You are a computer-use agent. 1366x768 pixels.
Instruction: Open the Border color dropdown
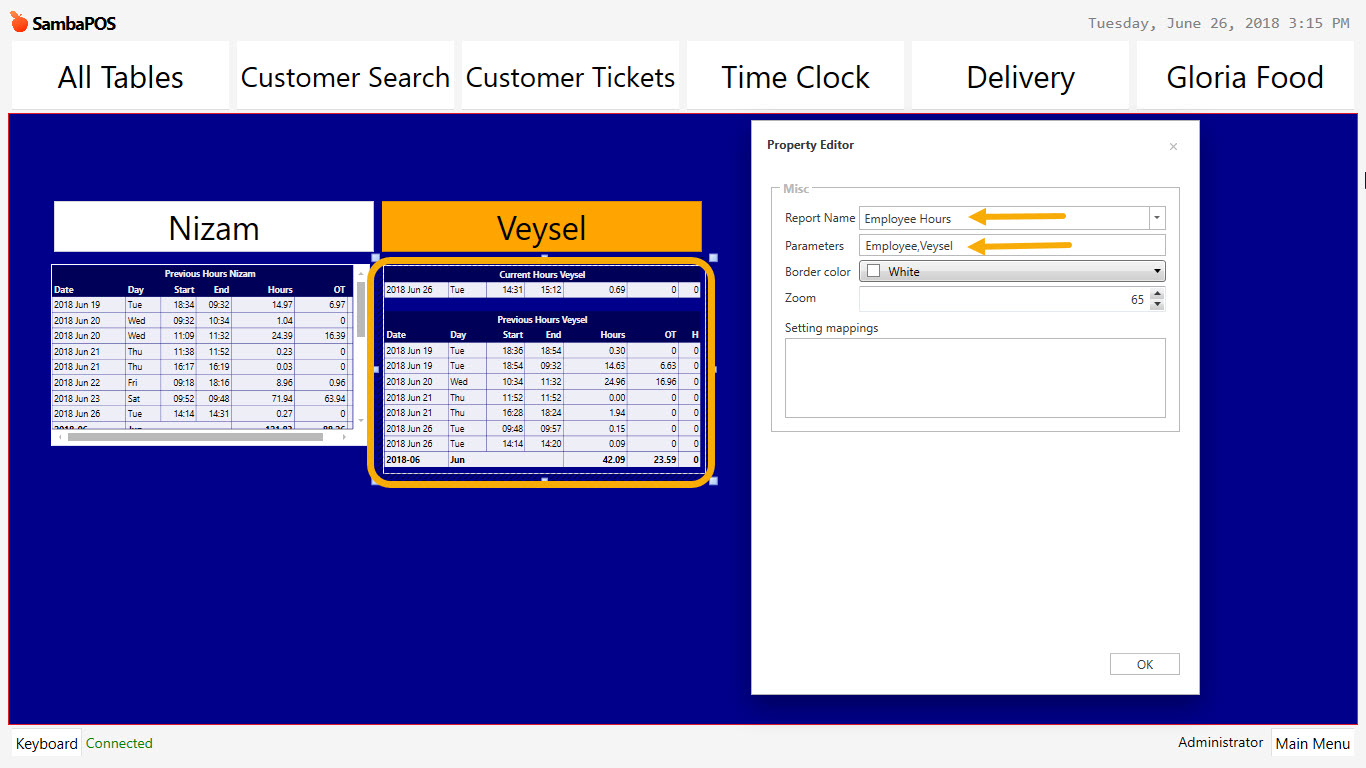(x=1156, y=270)
